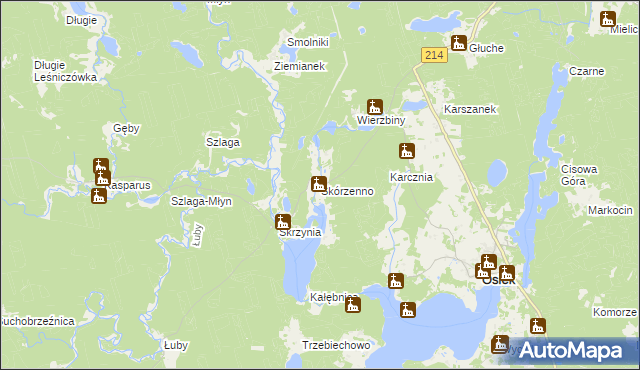640x370 pixels.
Task: Select the Szlaga-Młyn label
Action: tap(201, 202)
